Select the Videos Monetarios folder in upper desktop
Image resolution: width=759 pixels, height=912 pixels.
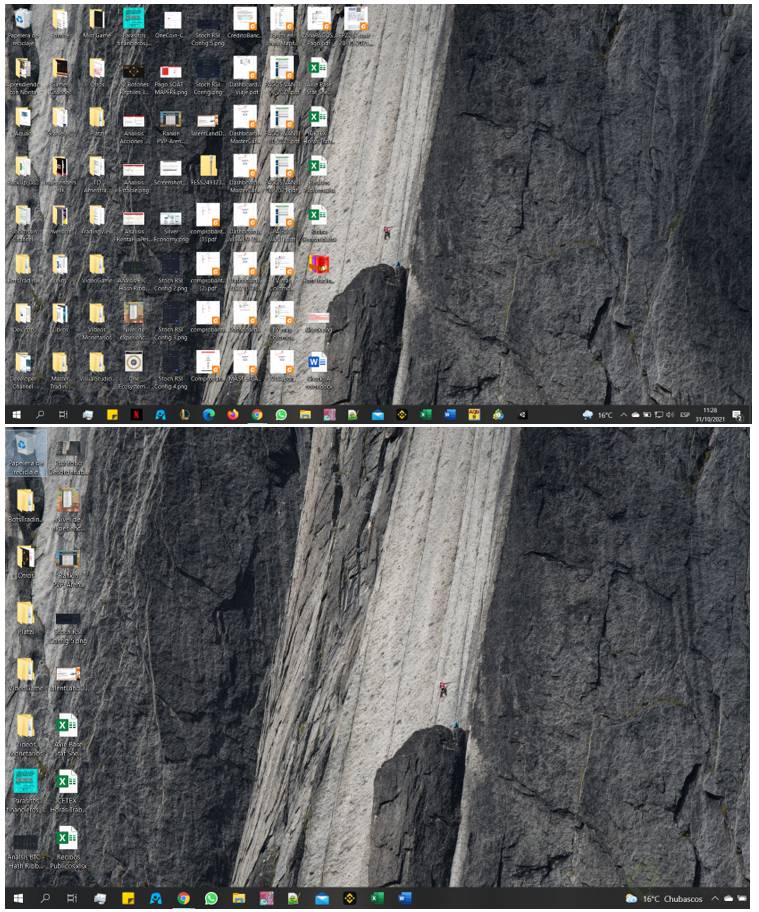(97, 322)
